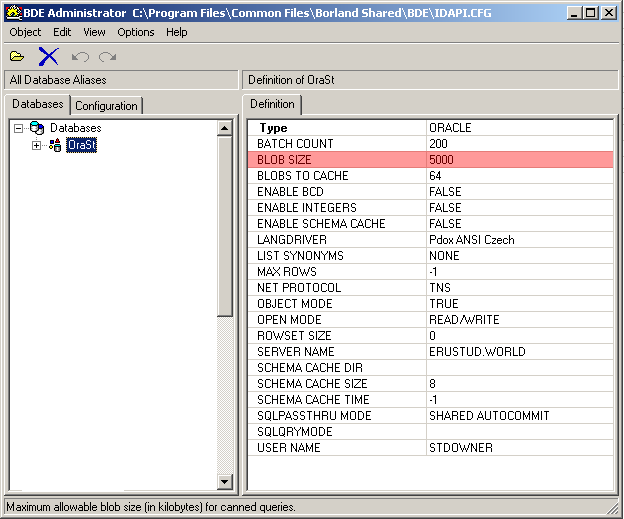Click the Open configuration folder icon
Viewport: 624px width, 519px height.
click(x=17, y=57)
